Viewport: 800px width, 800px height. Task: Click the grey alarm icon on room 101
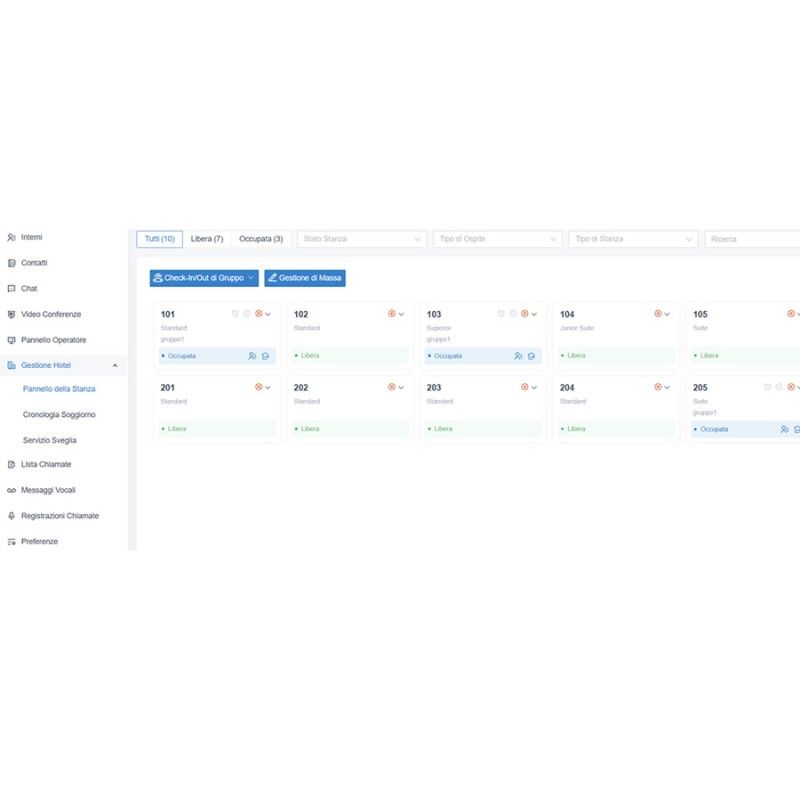[x=235, y=314]
